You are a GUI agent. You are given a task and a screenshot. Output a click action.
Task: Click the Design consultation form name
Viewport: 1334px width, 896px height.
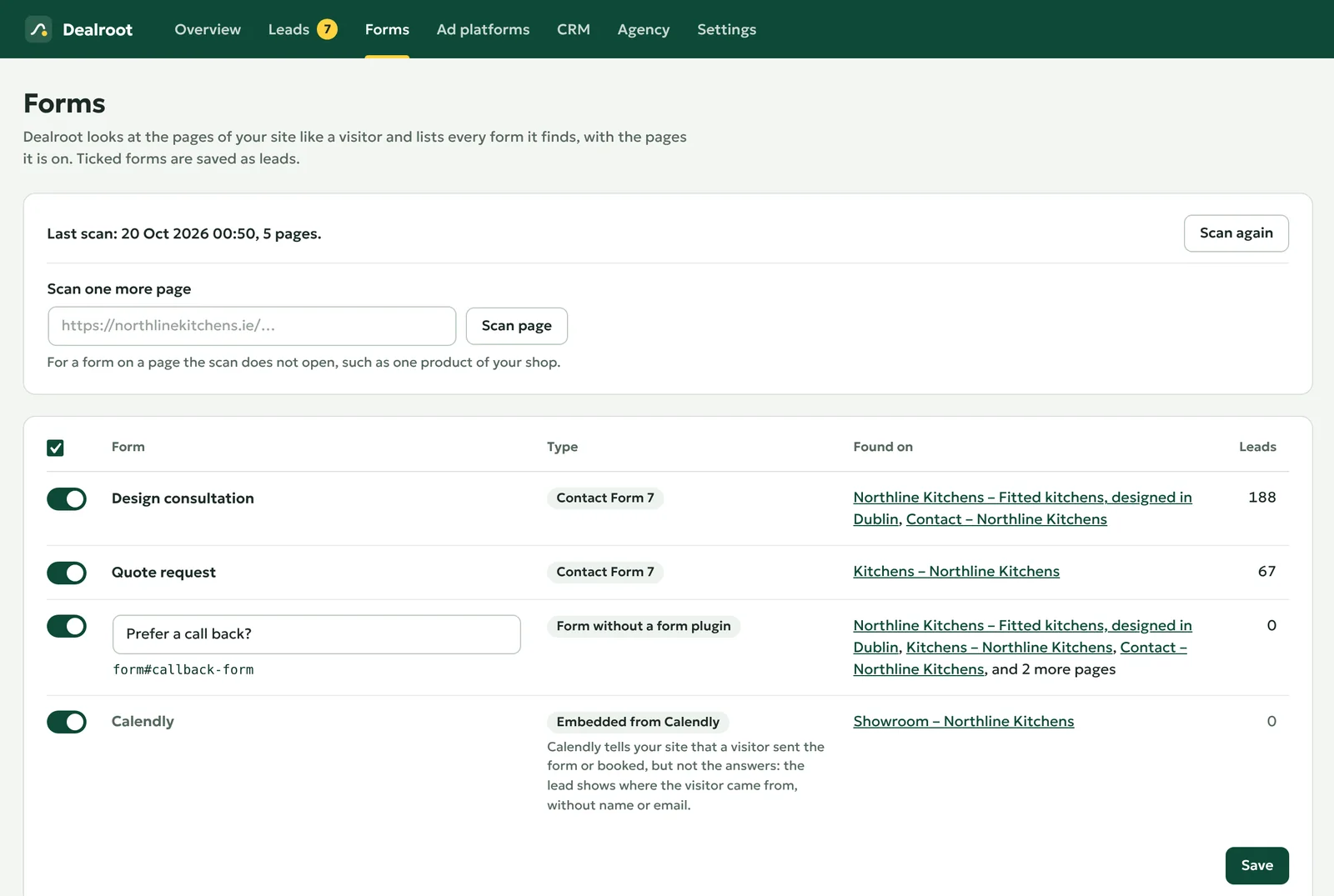(x=183, y=498)
